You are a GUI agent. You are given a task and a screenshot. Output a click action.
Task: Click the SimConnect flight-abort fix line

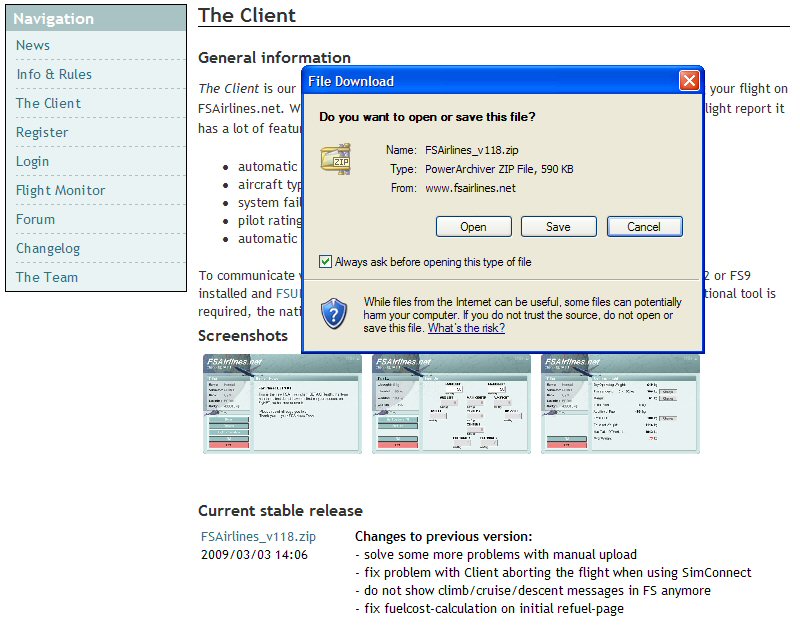(553, 572)
